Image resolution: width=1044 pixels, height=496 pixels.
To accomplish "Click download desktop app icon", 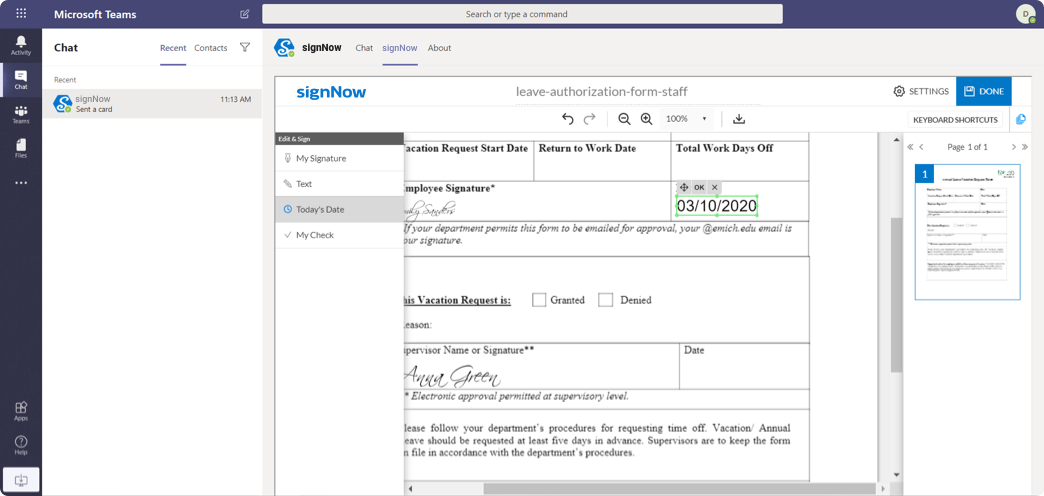I will tap(21, 479).
